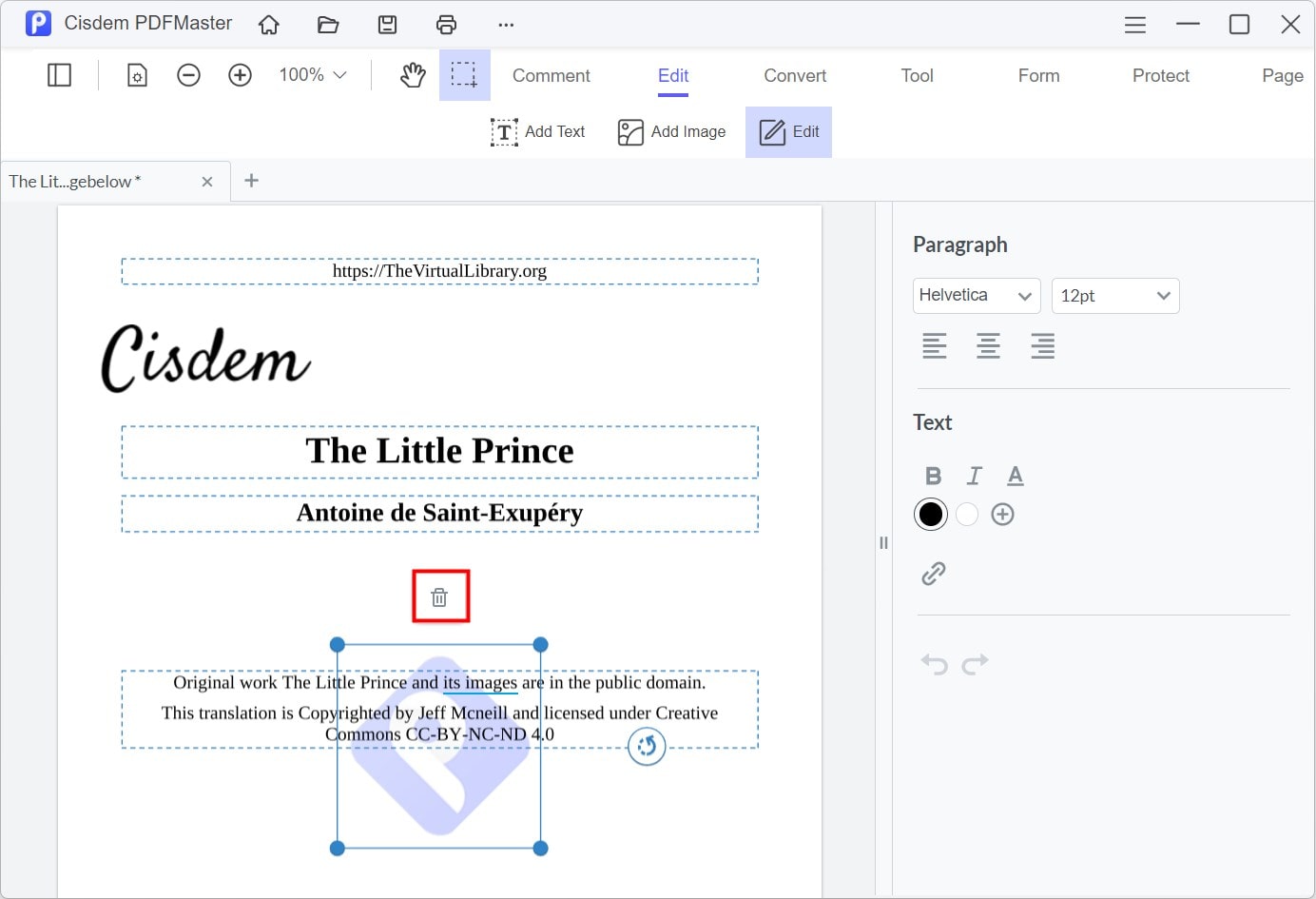Activate the rectangular selection tool
Viewport: 1316px width, 899px height.
pos(464,74)
